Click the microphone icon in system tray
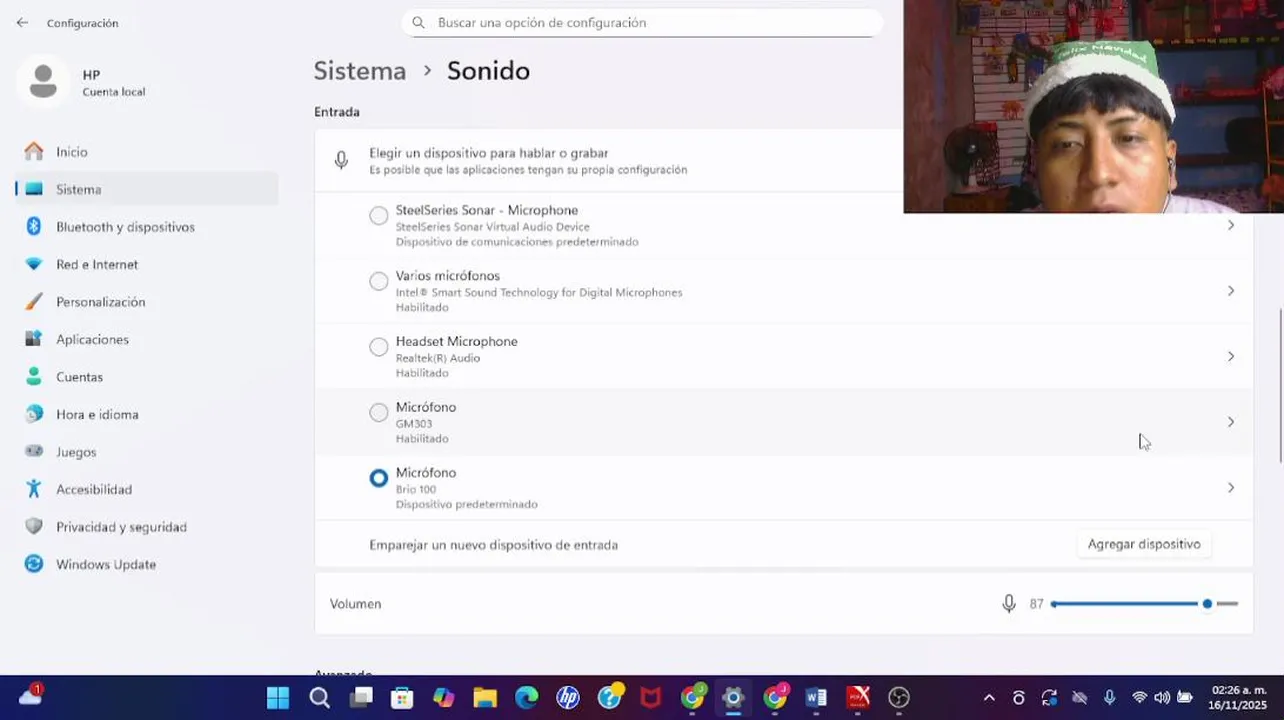Viewport: 1284px width, 720px height. (x=1109, y=698)
